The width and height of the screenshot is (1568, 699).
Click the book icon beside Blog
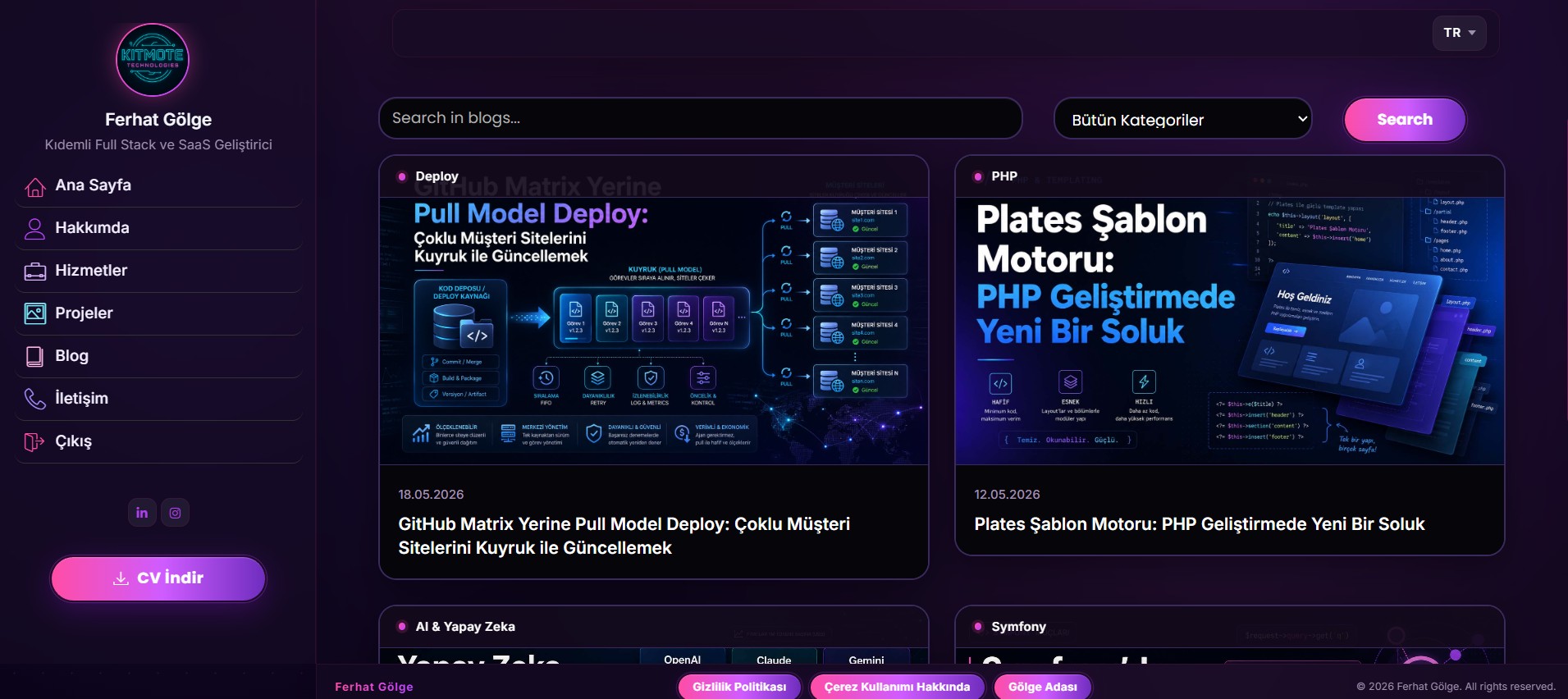click(x=34, y=356)
